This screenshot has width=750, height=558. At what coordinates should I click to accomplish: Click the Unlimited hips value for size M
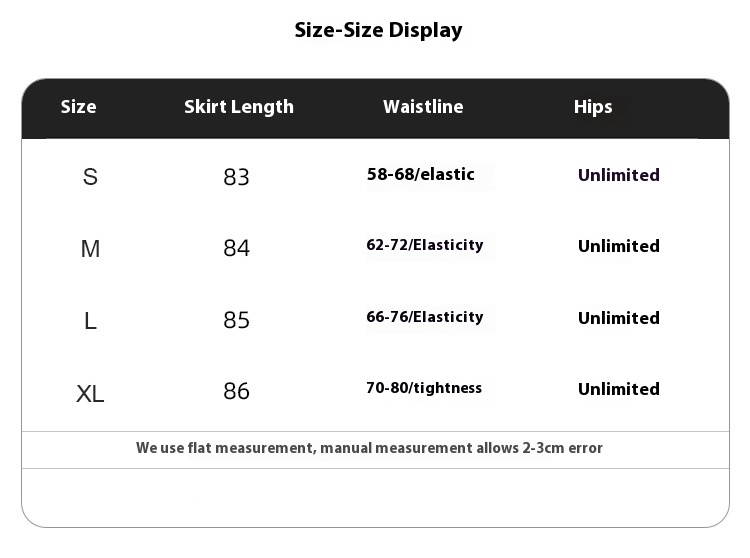(x=618, y=246)
